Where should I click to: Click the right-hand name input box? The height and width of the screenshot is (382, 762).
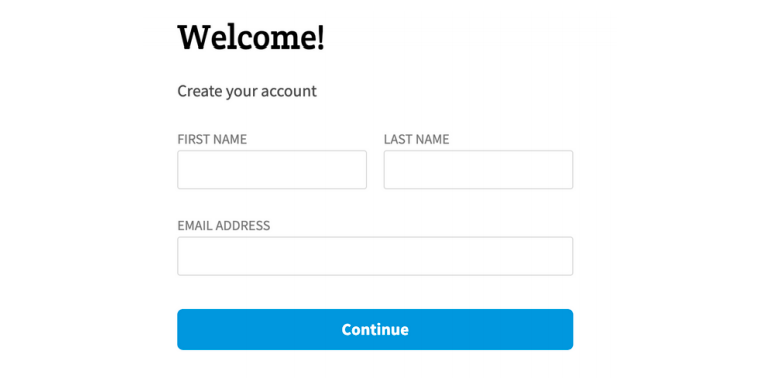click(478, 170)
